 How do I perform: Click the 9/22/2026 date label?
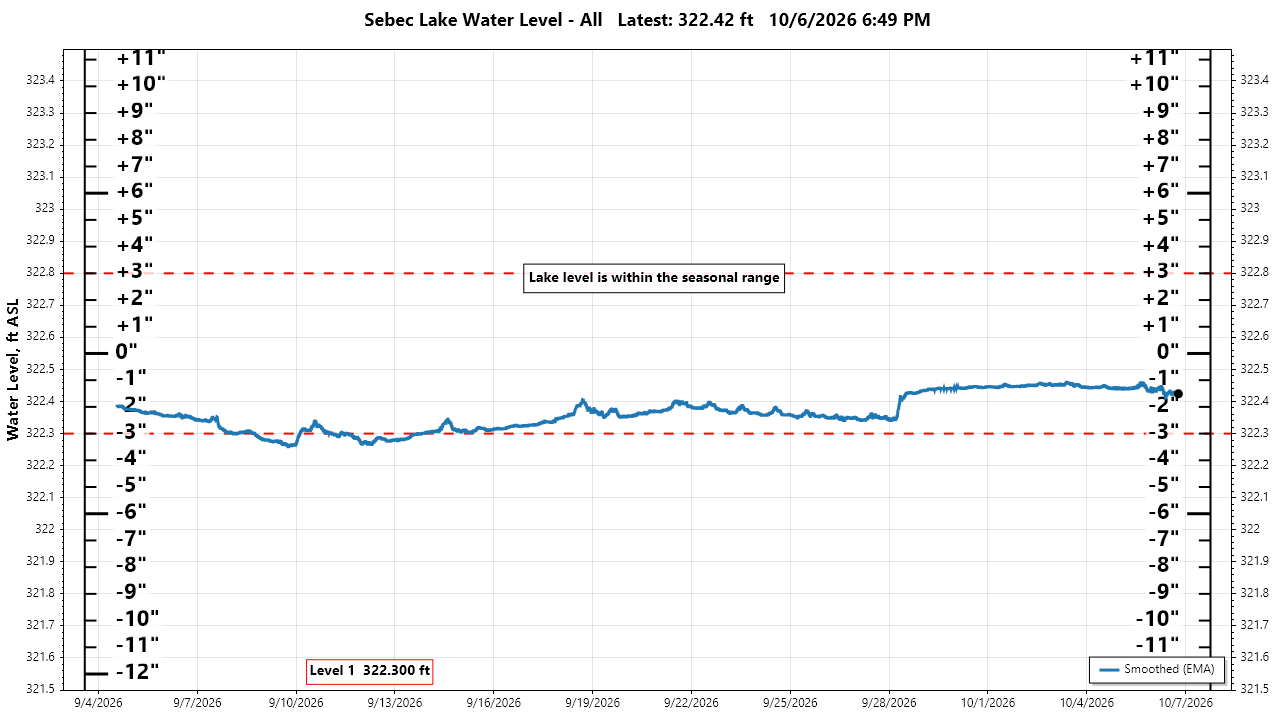point(692,703)
